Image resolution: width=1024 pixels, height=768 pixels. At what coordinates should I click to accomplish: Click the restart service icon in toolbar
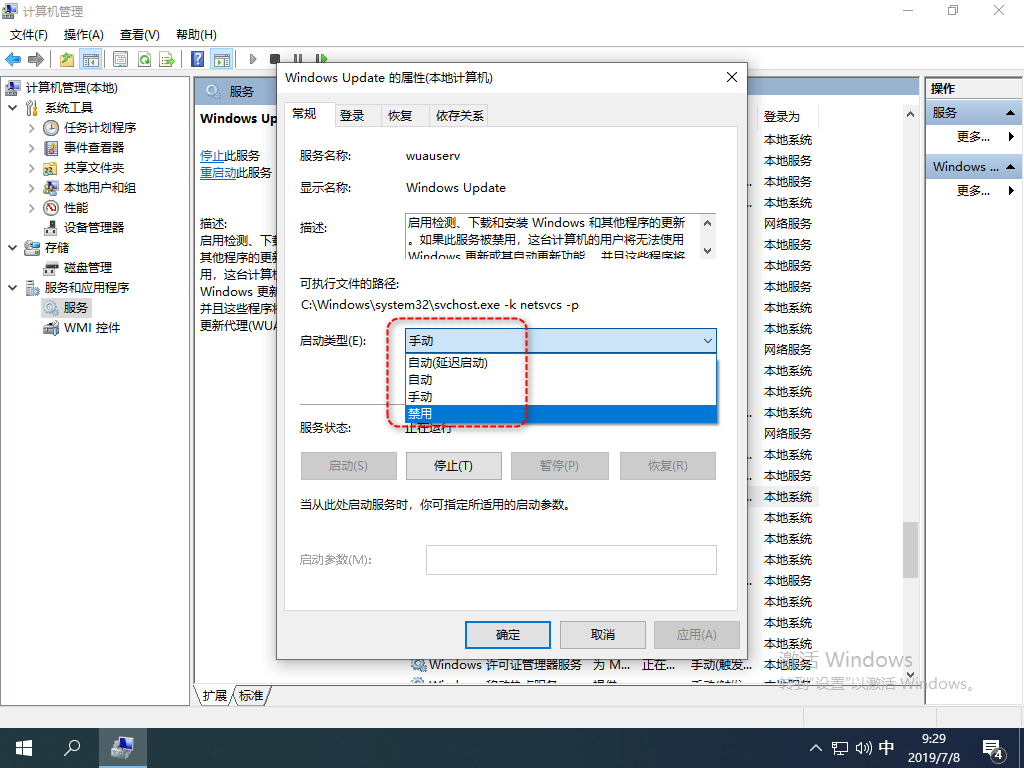point(321,59)
